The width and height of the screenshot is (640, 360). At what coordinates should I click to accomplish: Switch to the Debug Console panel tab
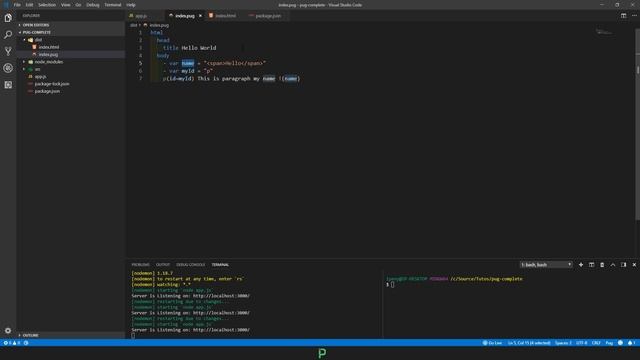(190, 264)
